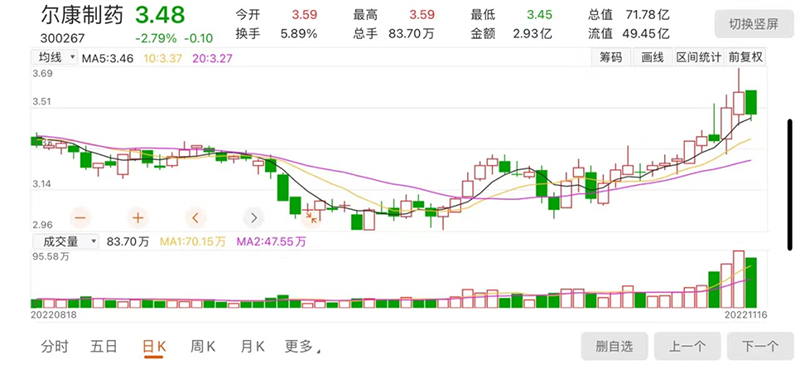Click the 最低 3.45 value
800x370 pixels.
tap(511, 15)
